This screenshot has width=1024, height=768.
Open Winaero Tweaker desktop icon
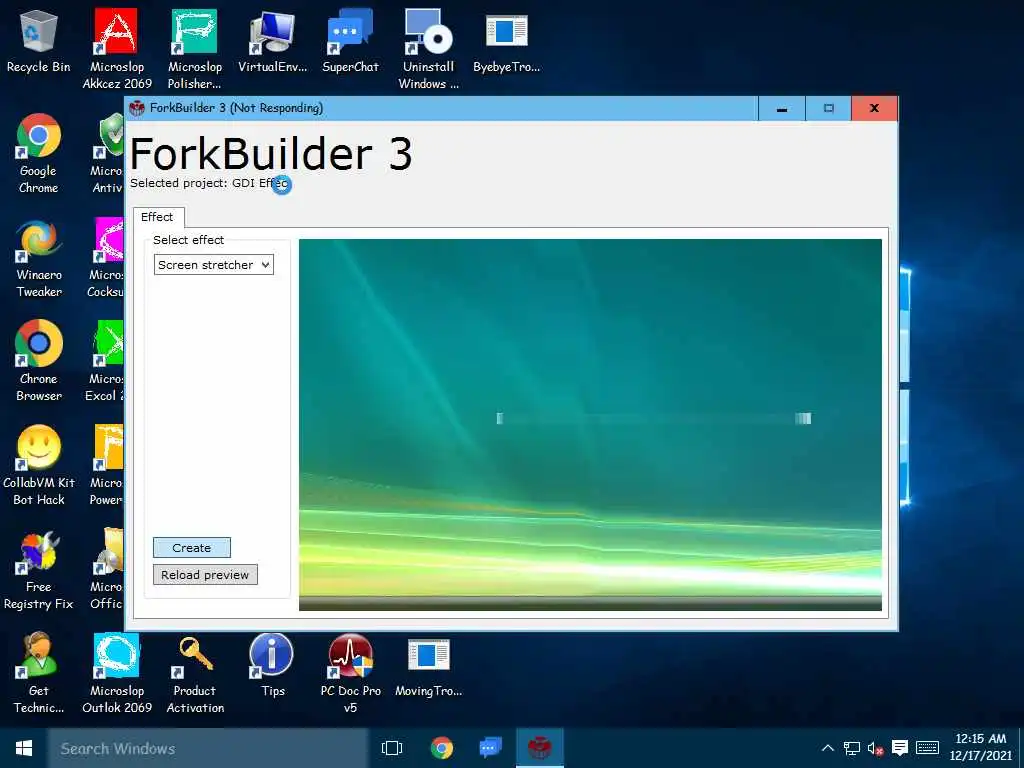39,258
